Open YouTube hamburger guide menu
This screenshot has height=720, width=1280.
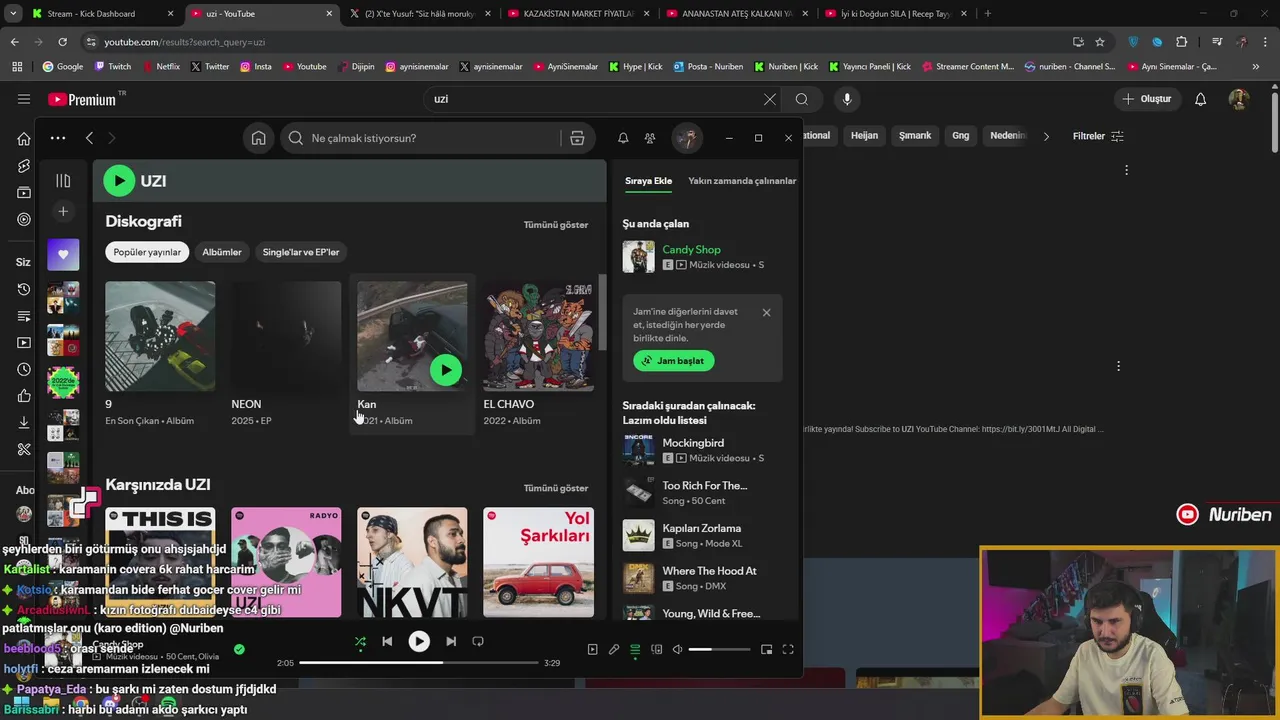[x=24, y=99]
